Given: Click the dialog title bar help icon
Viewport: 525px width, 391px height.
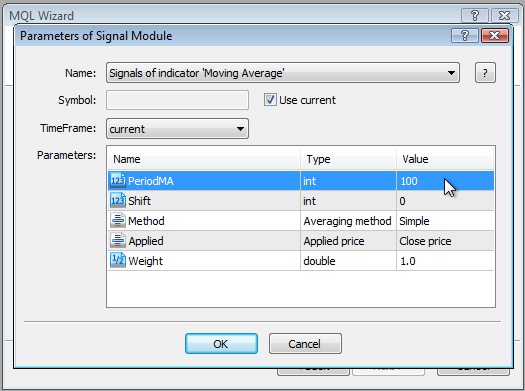Looking at the screenshot, I should click(465, 35).
